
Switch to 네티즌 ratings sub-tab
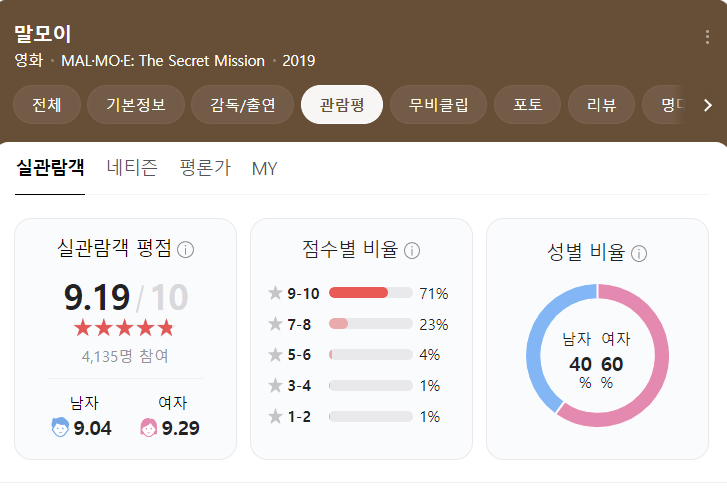(132, 168)
